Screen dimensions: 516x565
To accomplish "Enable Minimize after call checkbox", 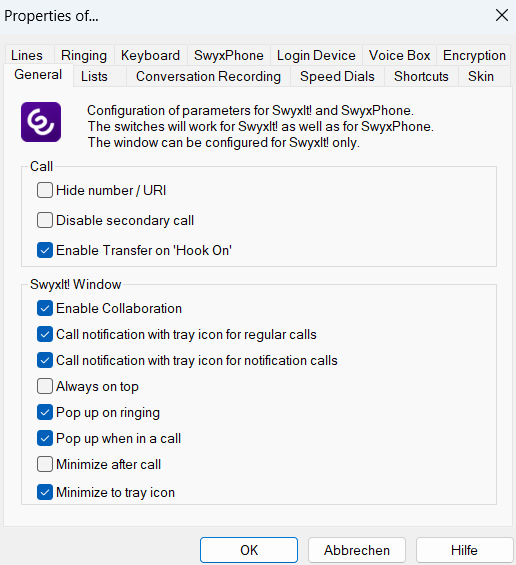I will click(x=45, y=464).
